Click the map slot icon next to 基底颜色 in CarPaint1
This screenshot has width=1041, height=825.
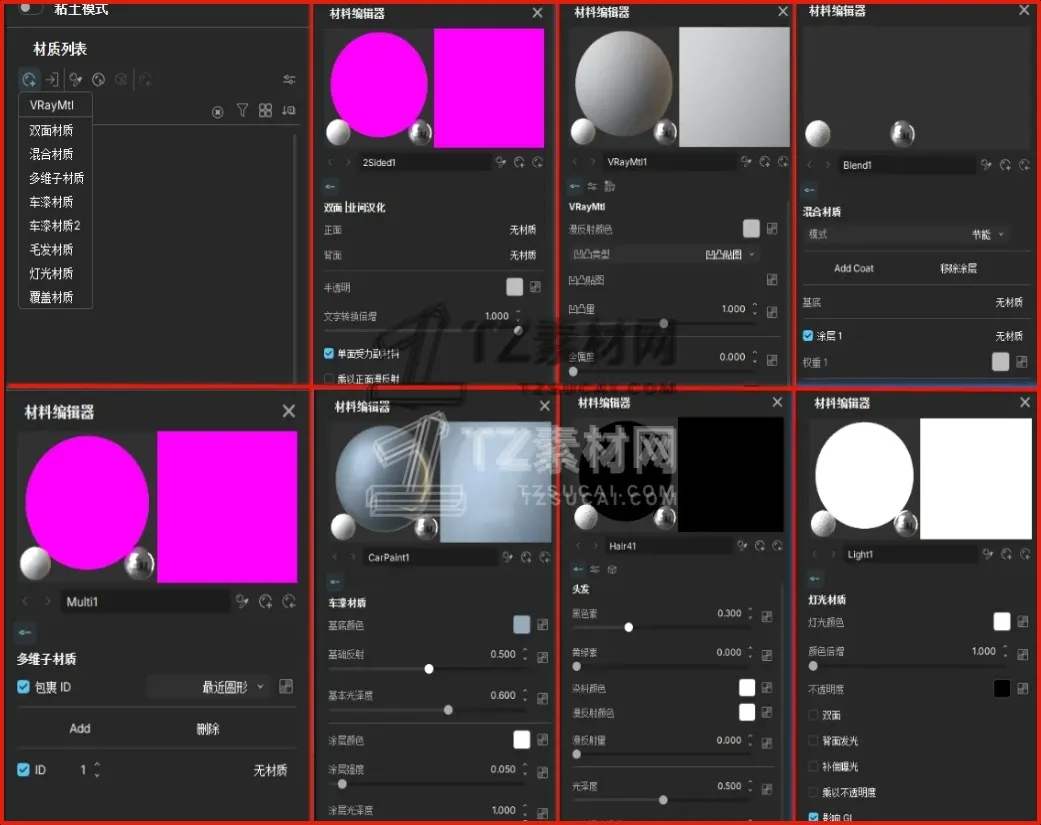(542, 625)
